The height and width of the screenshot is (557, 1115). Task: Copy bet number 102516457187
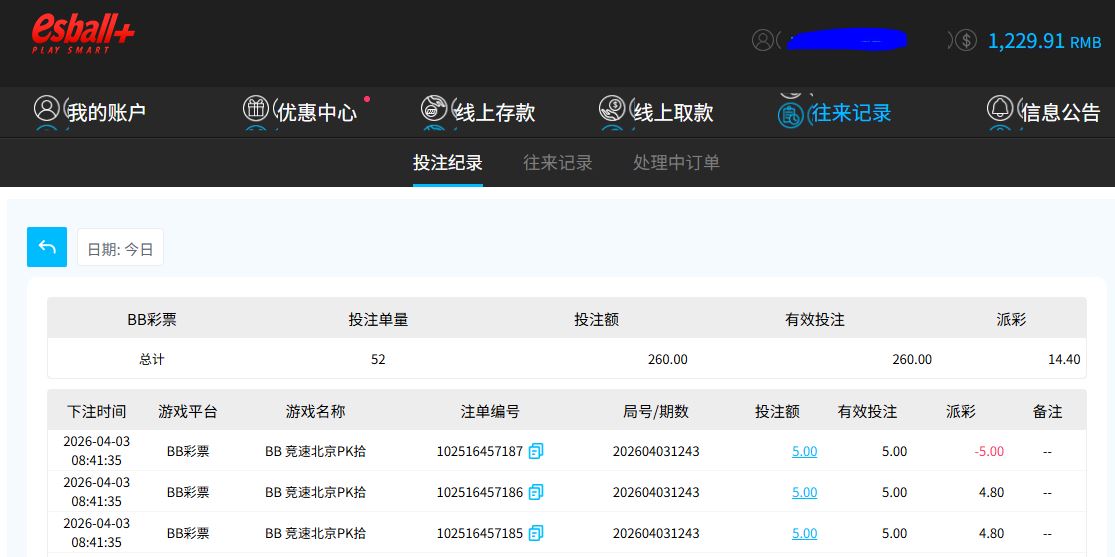tap(536, 451)
